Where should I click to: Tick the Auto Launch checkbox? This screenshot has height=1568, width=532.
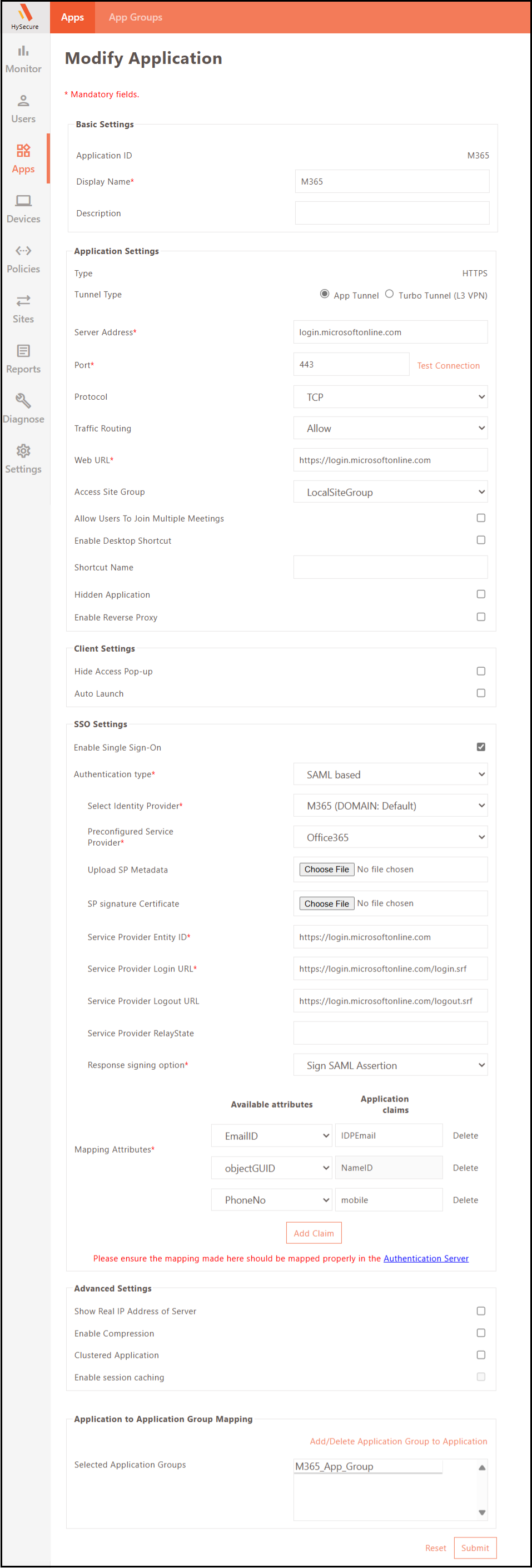click(x=480, y=693)
